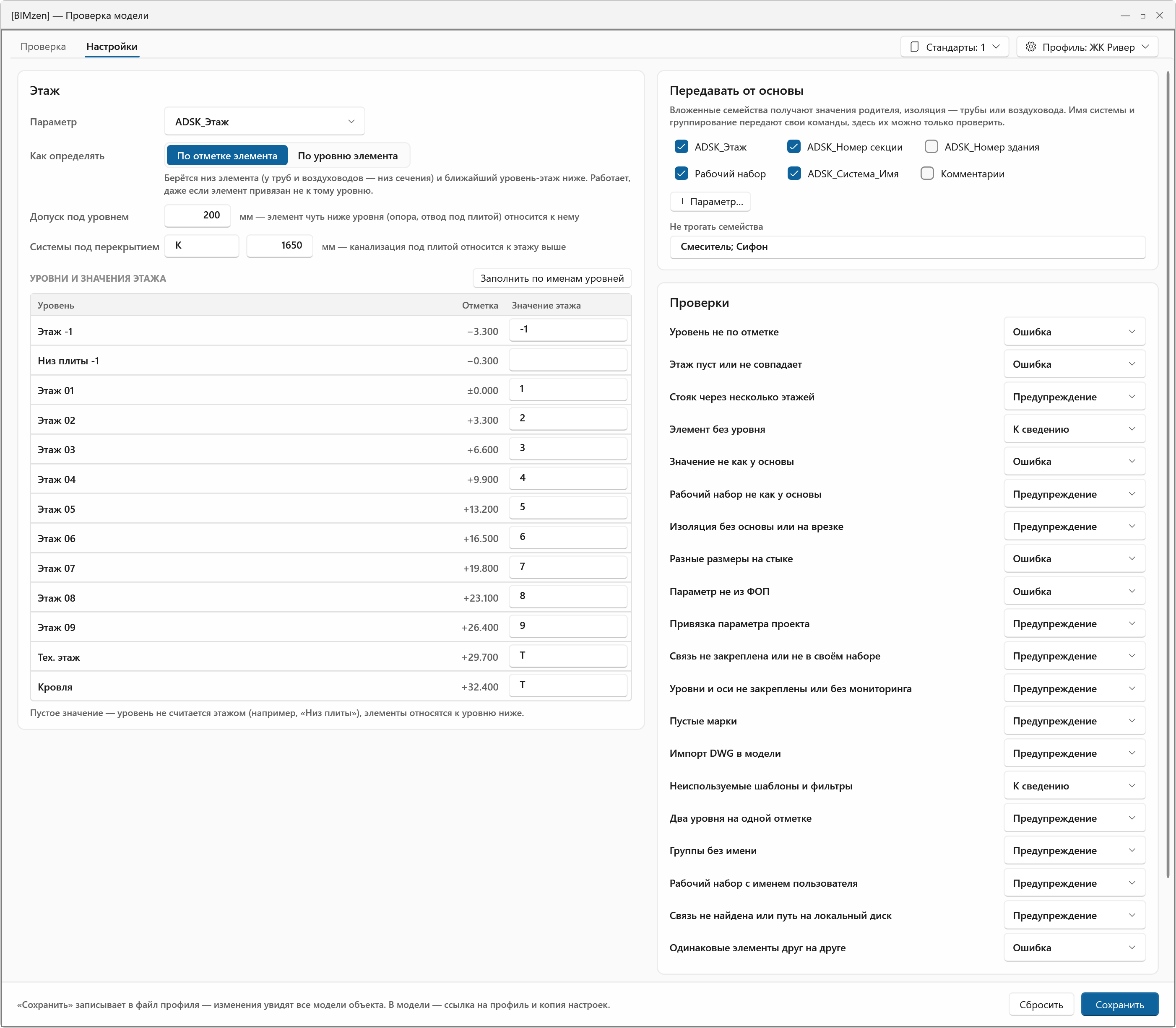Change severity for Параметр не из ФОП
The image size is (1176, 1028).
click(x=1075, y=592)
